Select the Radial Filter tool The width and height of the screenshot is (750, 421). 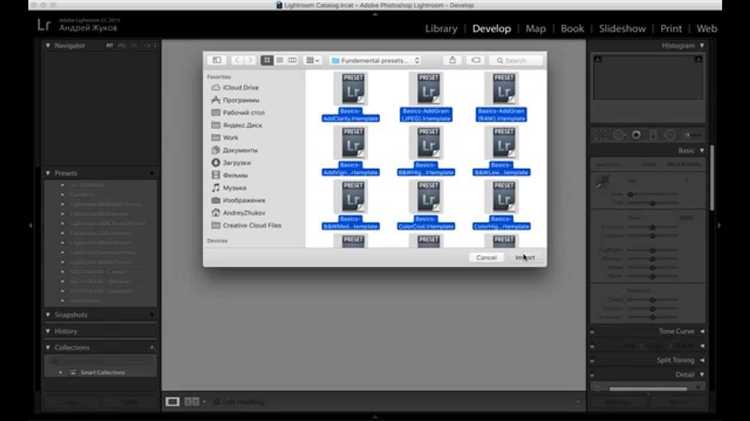click(x=670, y=135)
